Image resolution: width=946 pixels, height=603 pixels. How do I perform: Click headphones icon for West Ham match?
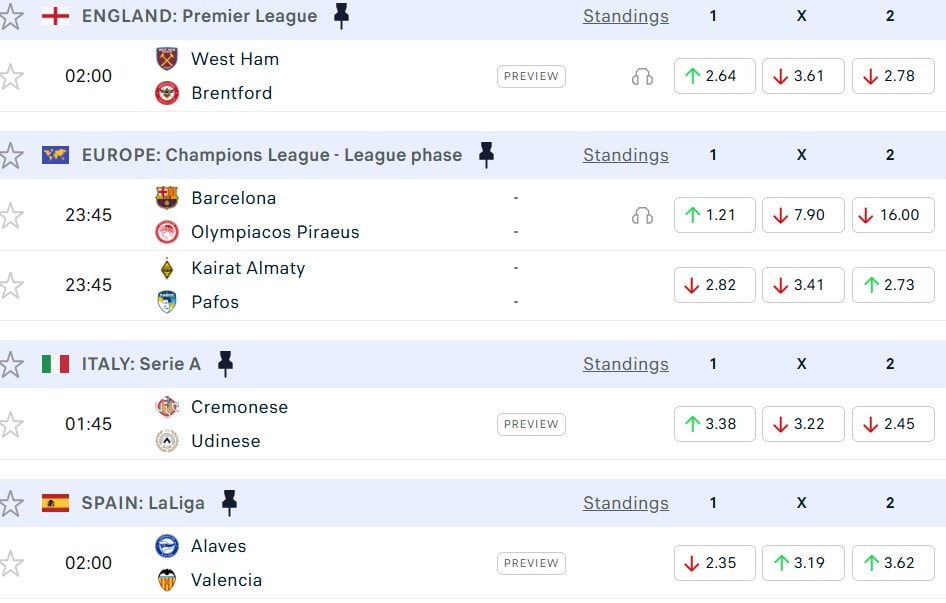(x=642, y=76)
